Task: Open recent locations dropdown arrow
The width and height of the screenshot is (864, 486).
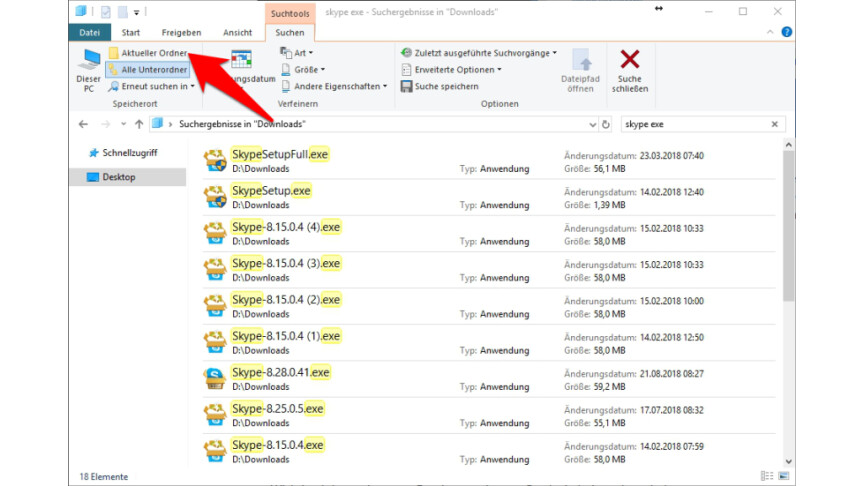Action: 123,125
